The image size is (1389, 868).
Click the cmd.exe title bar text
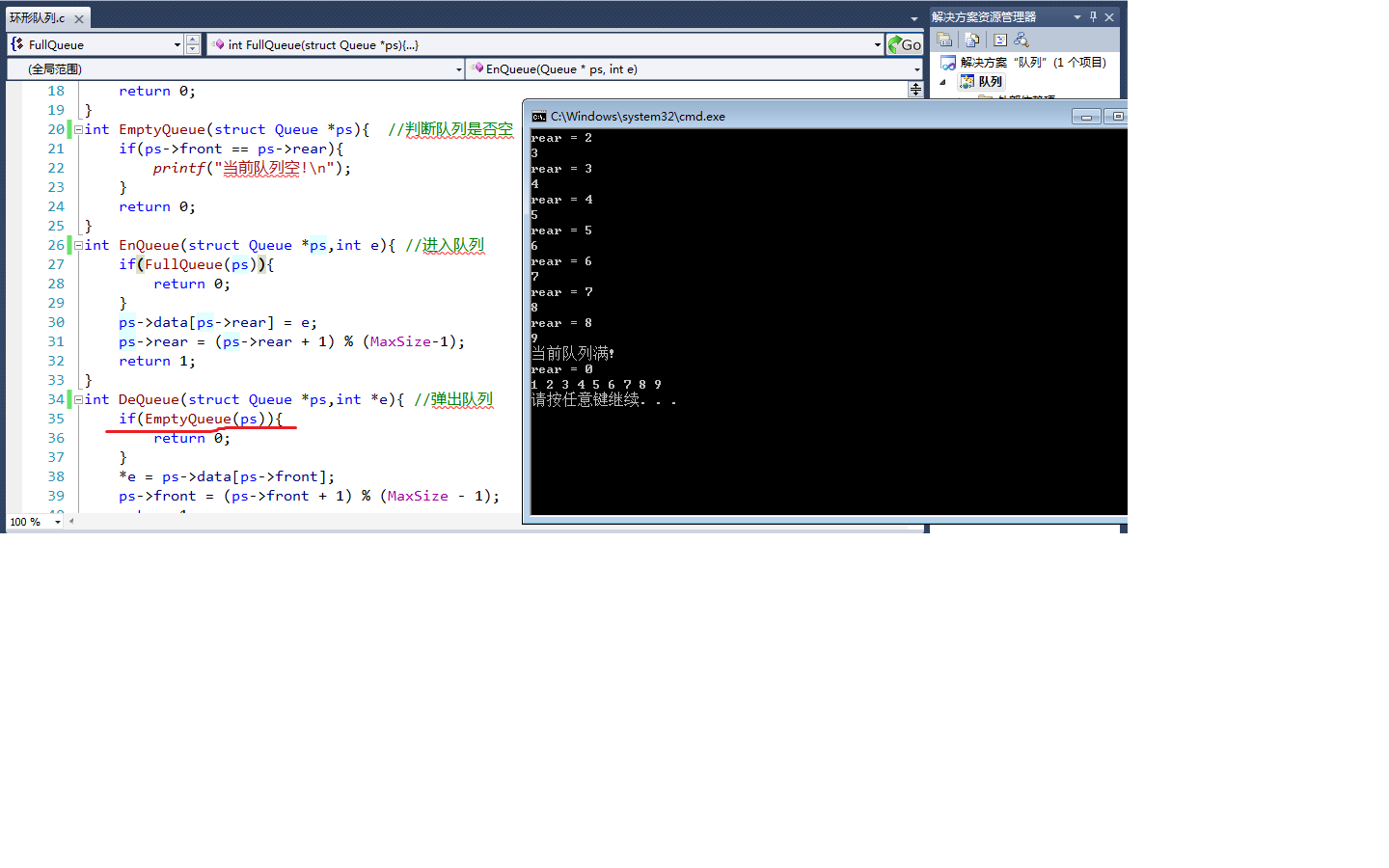[638, 117]
